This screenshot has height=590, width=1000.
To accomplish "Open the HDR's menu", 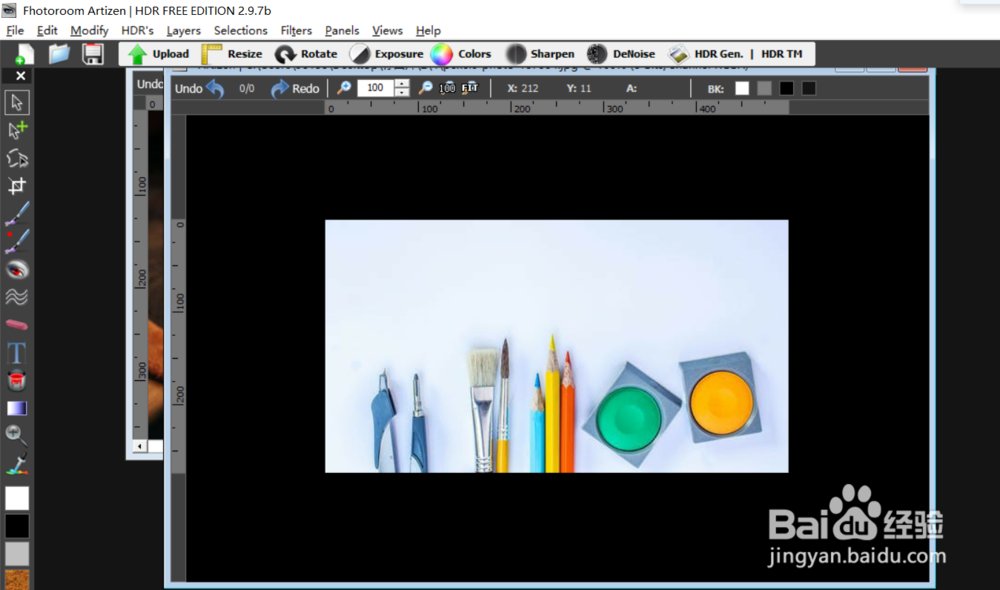I will 137,31.
